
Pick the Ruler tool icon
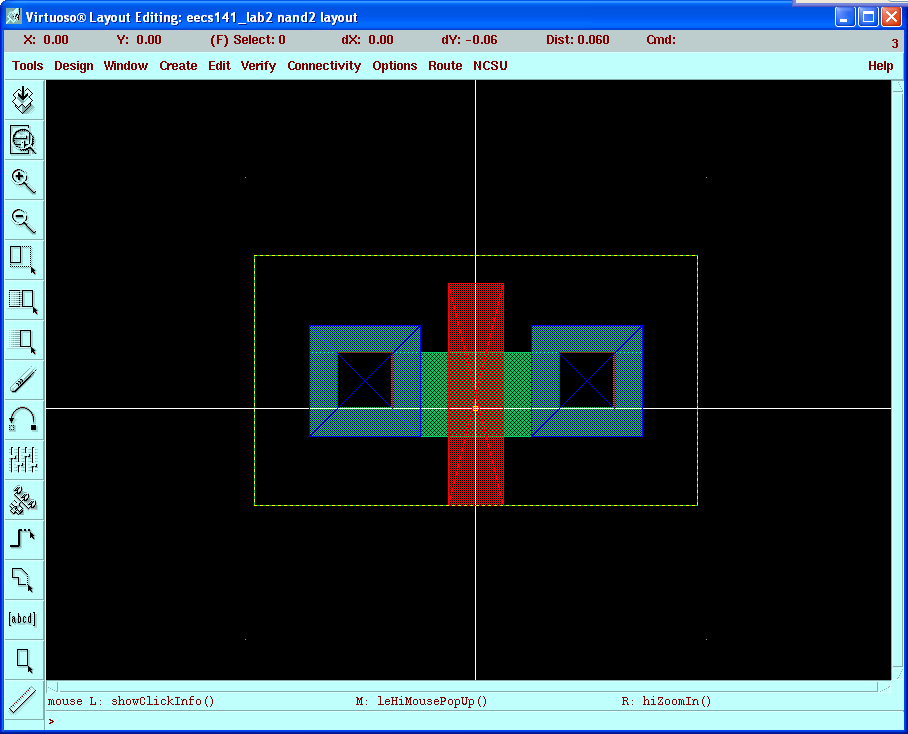[23, 699]
